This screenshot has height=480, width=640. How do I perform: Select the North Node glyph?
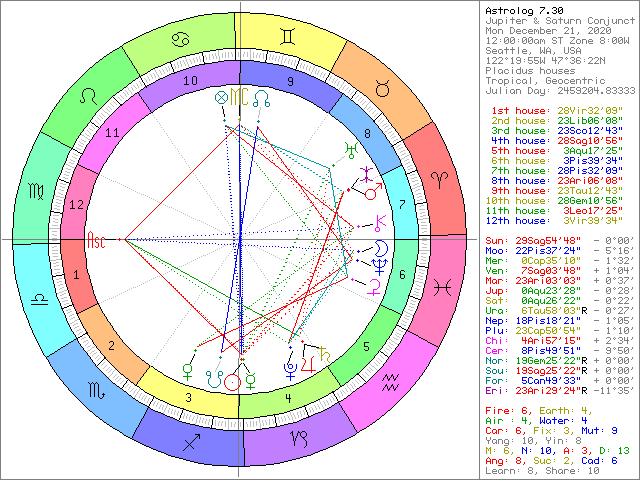(x=262, y=97)
